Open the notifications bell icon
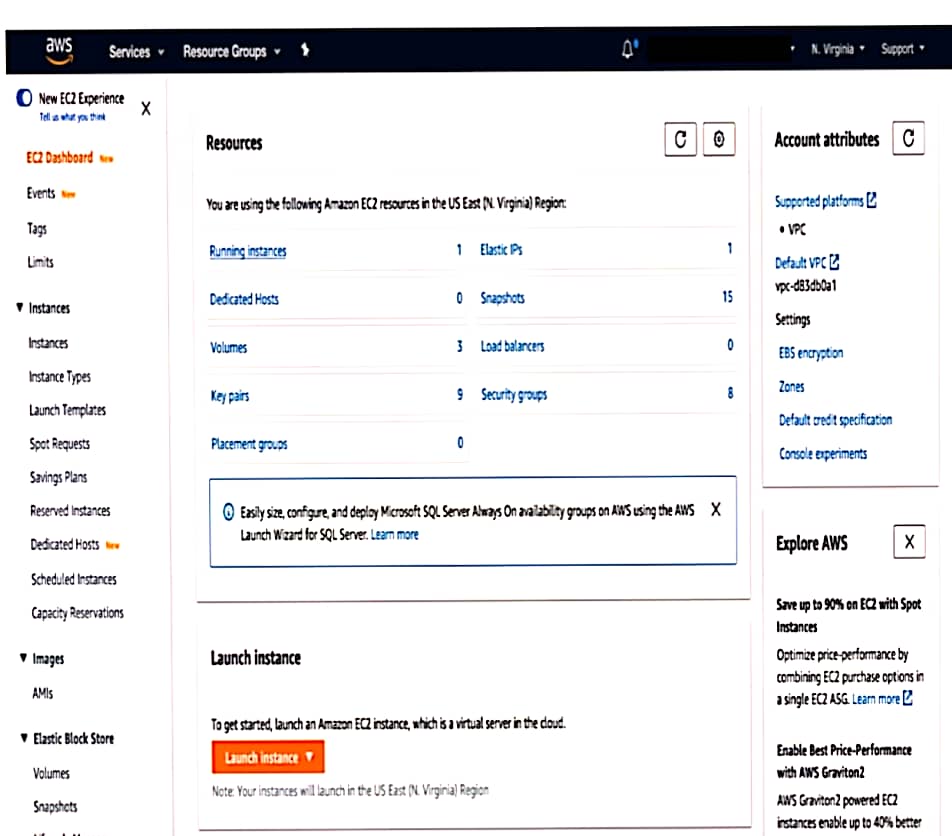Screen dimensions: 952x836 [628, 49]
